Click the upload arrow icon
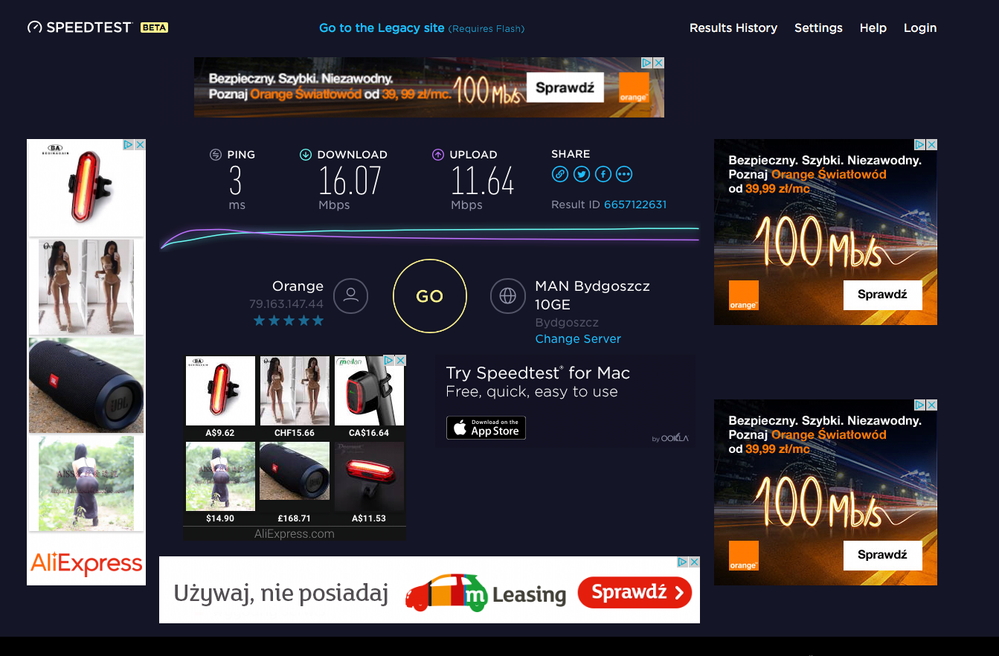 pos(438,154)
